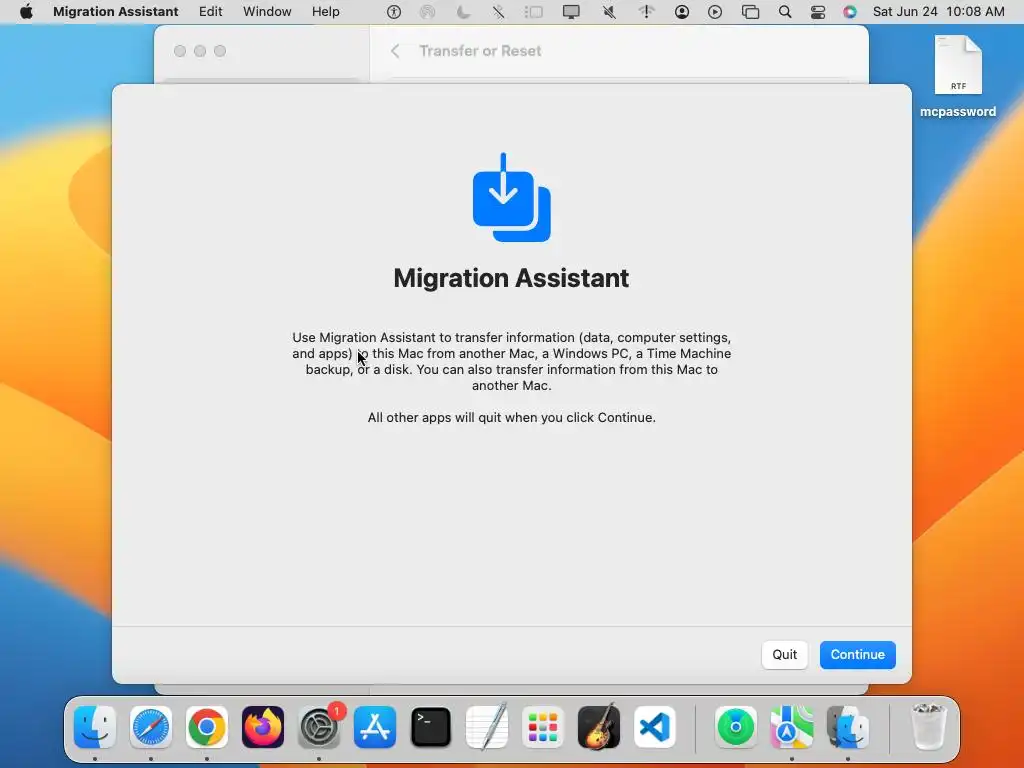
Task: Launch Safari from the Dock
Action: 151,727
